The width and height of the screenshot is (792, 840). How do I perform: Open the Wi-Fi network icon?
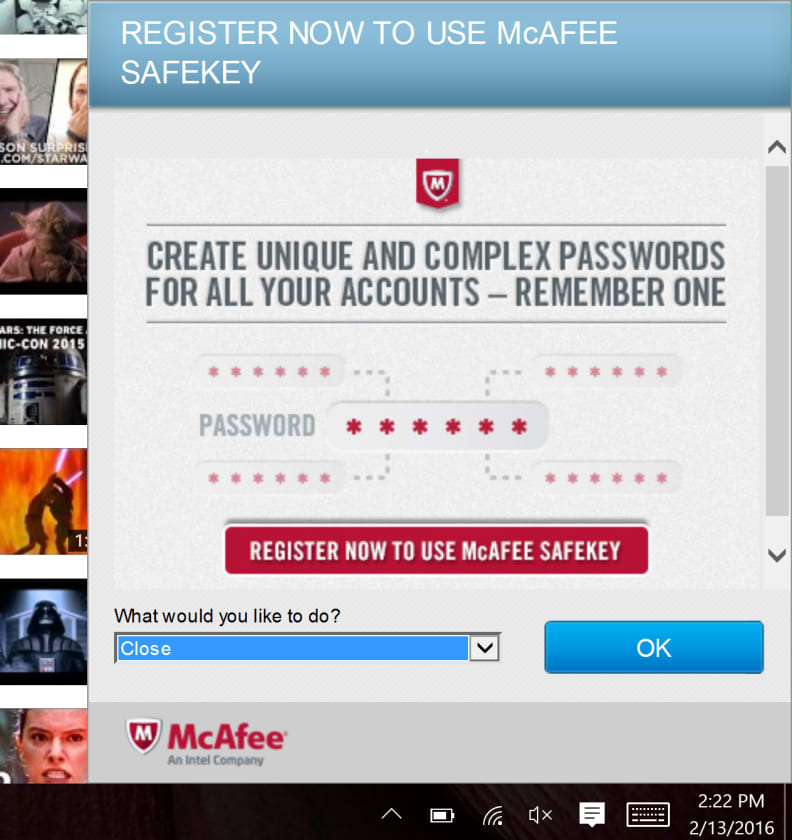click(492, 815)
